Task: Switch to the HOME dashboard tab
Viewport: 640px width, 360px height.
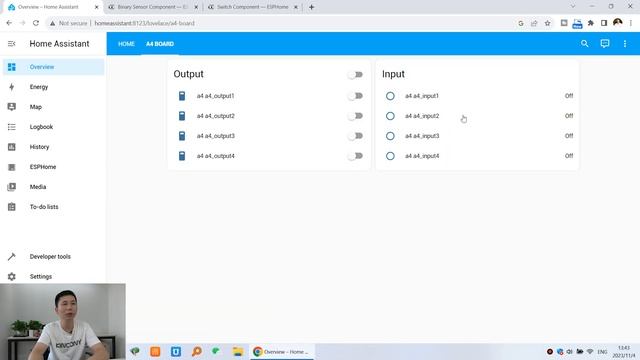Action: click(126, 44)
